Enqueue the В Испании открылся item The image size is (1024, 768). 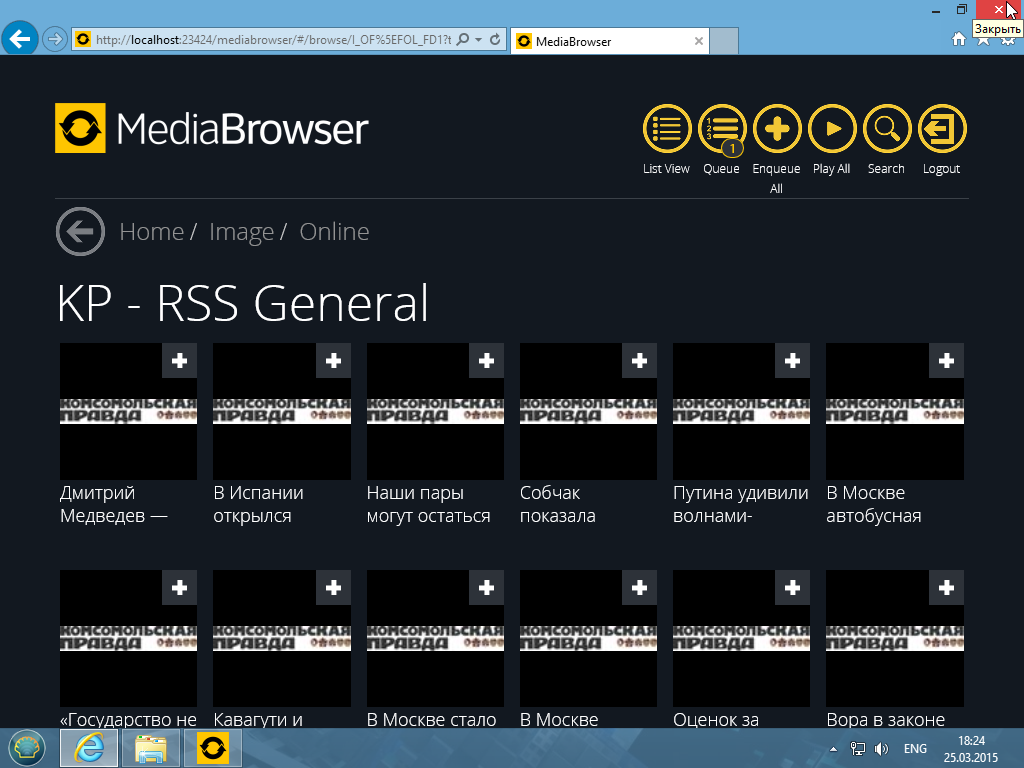point(333,361)
